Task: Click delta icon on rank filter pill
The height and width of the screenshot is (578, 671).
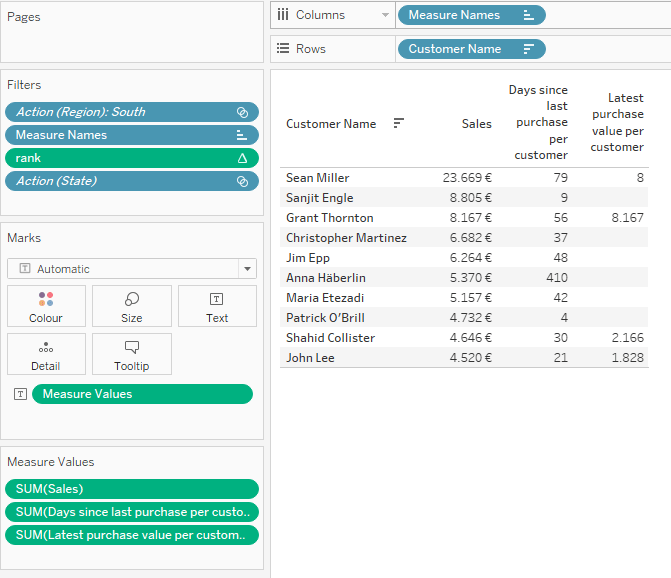Action: tap(242, 158)
